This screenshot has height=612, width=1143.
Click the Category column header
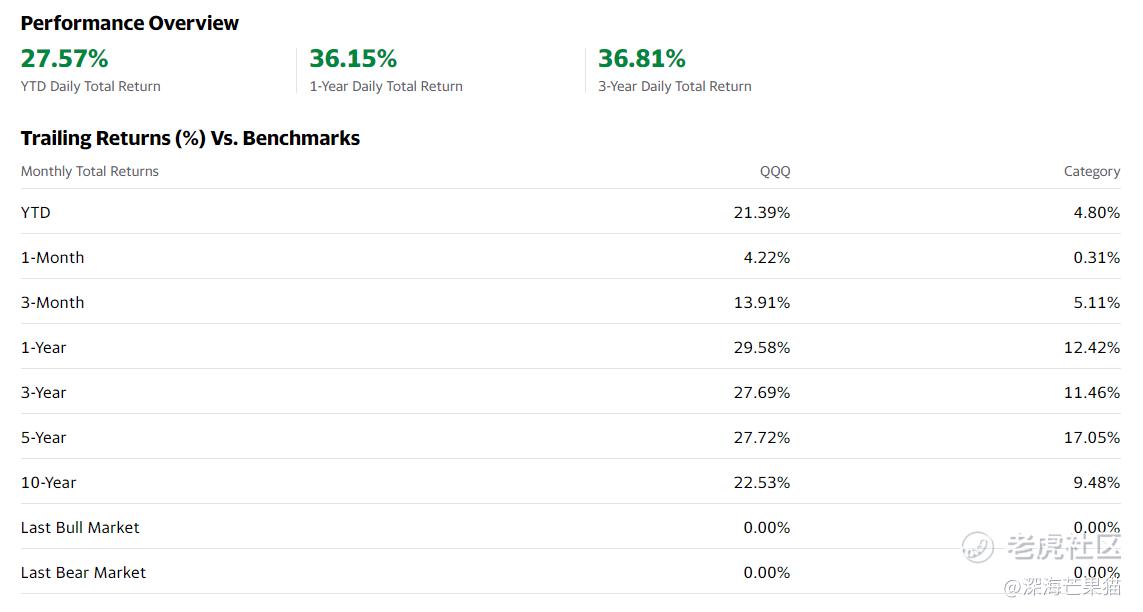point(1091,171)
